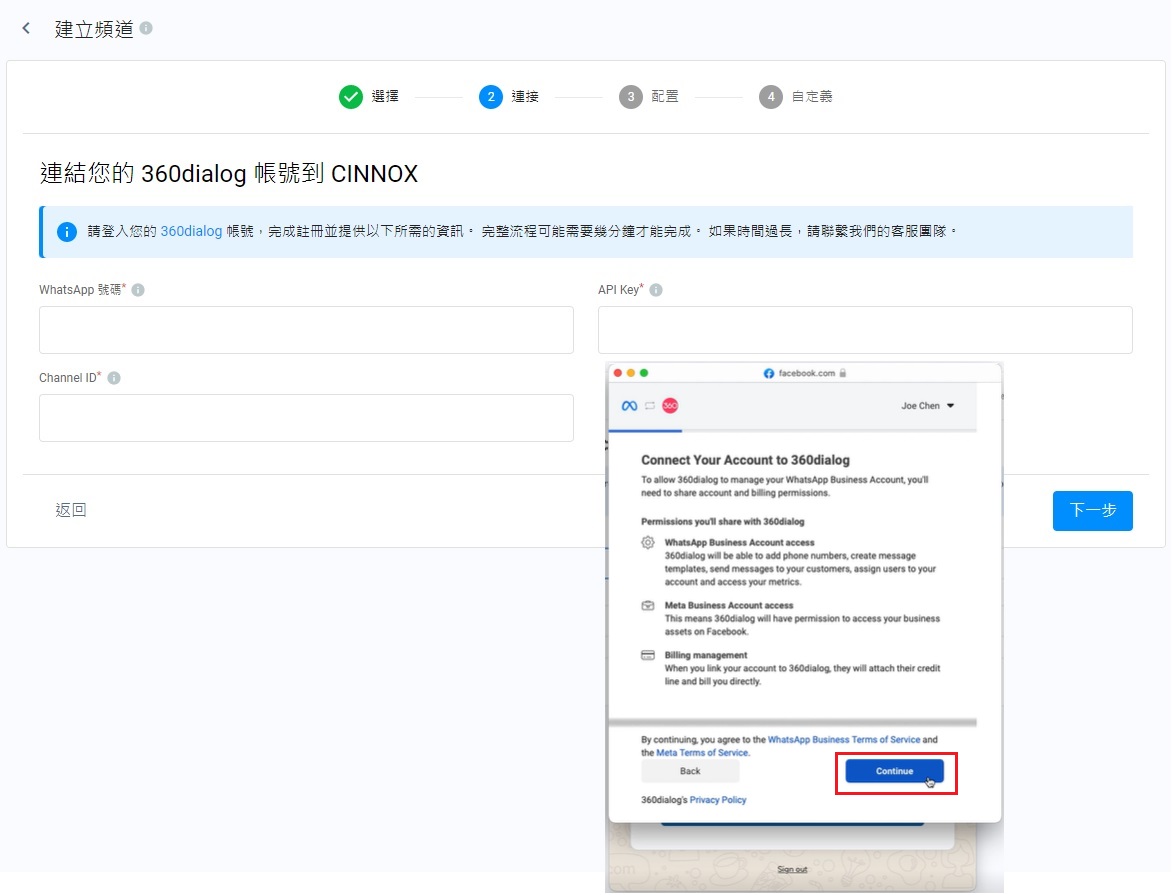Open the Joe Chen account dropdown
The width and height of the screenshot is (1175, 895).
[928, 406]
